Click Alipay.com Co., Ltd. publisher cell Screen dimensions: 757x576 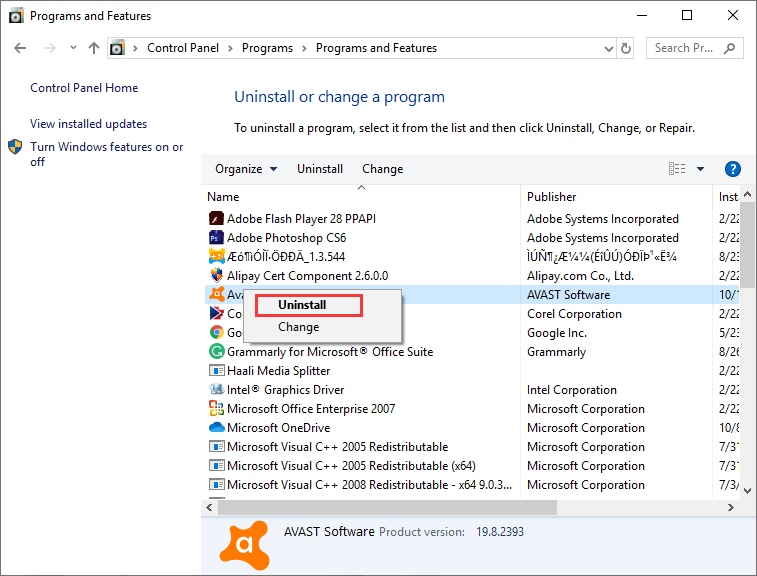point(580,276)
